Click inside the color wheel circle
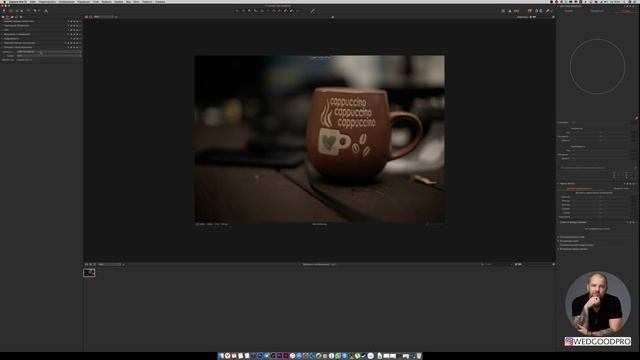 click(597, 67)
